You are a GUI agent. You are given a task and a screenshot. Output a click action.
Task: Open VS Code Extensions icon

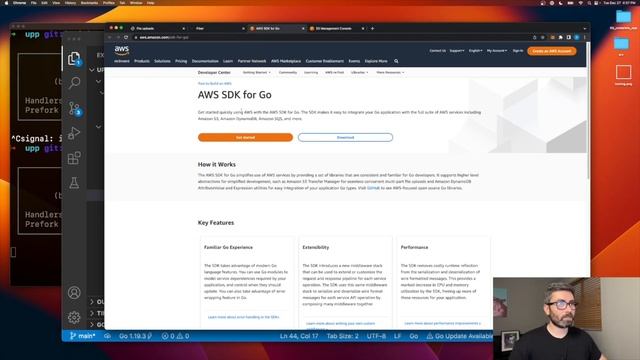tap(74, 158)
